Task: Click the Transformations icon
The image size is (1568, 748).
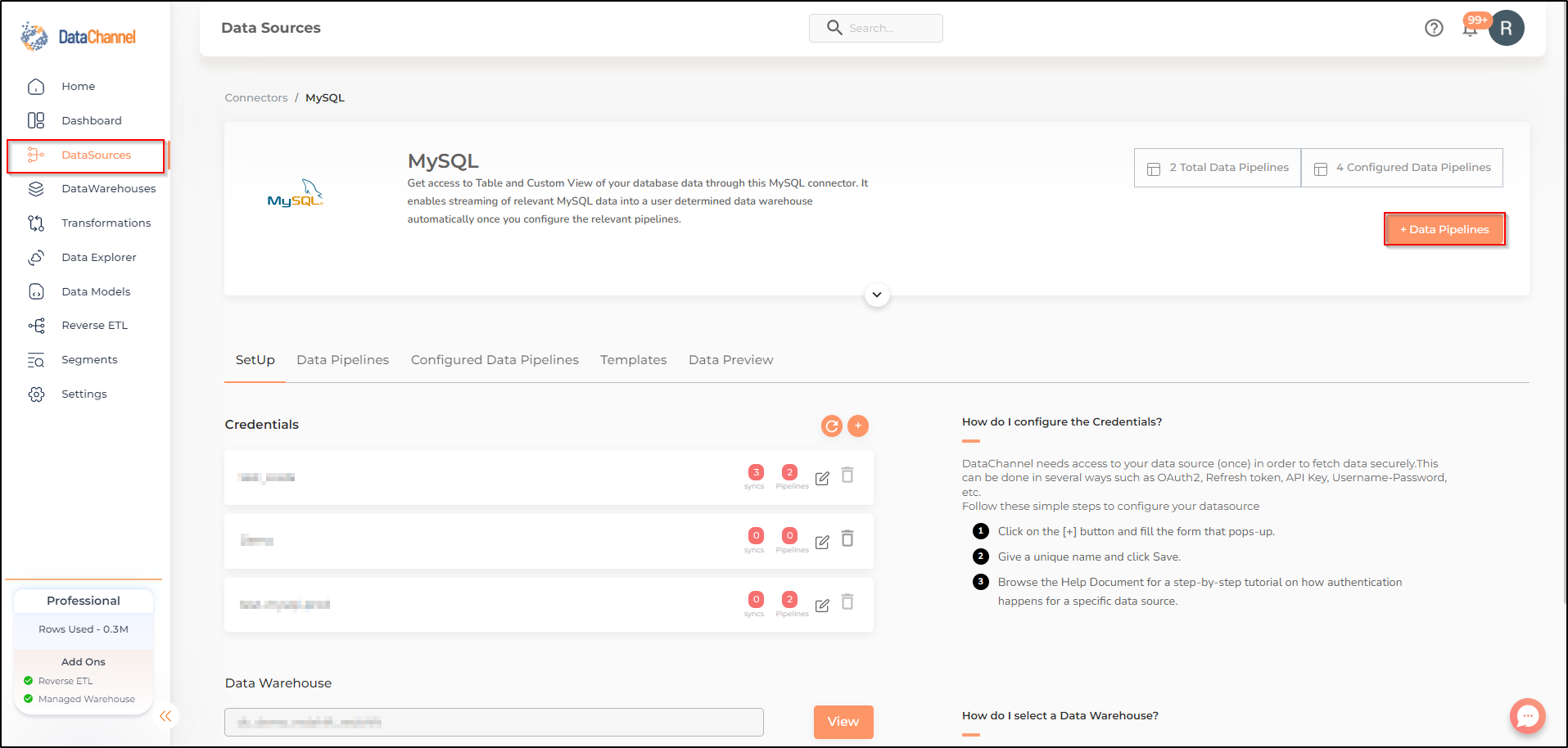Action: click(x=36, y=223)
